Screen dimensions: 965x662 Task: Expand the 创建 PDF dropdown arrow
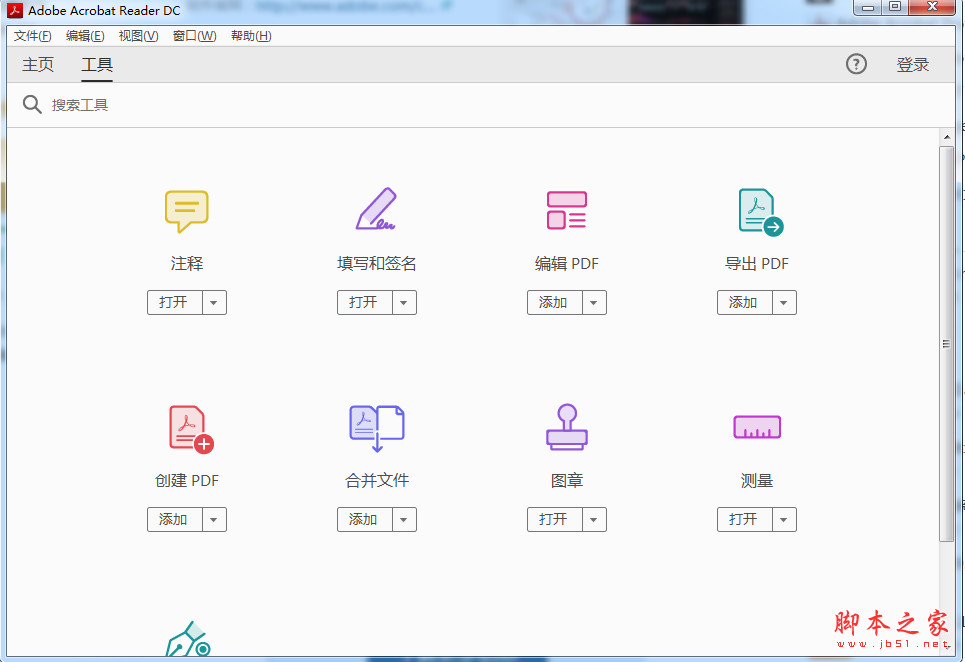[x=214, y=520]
